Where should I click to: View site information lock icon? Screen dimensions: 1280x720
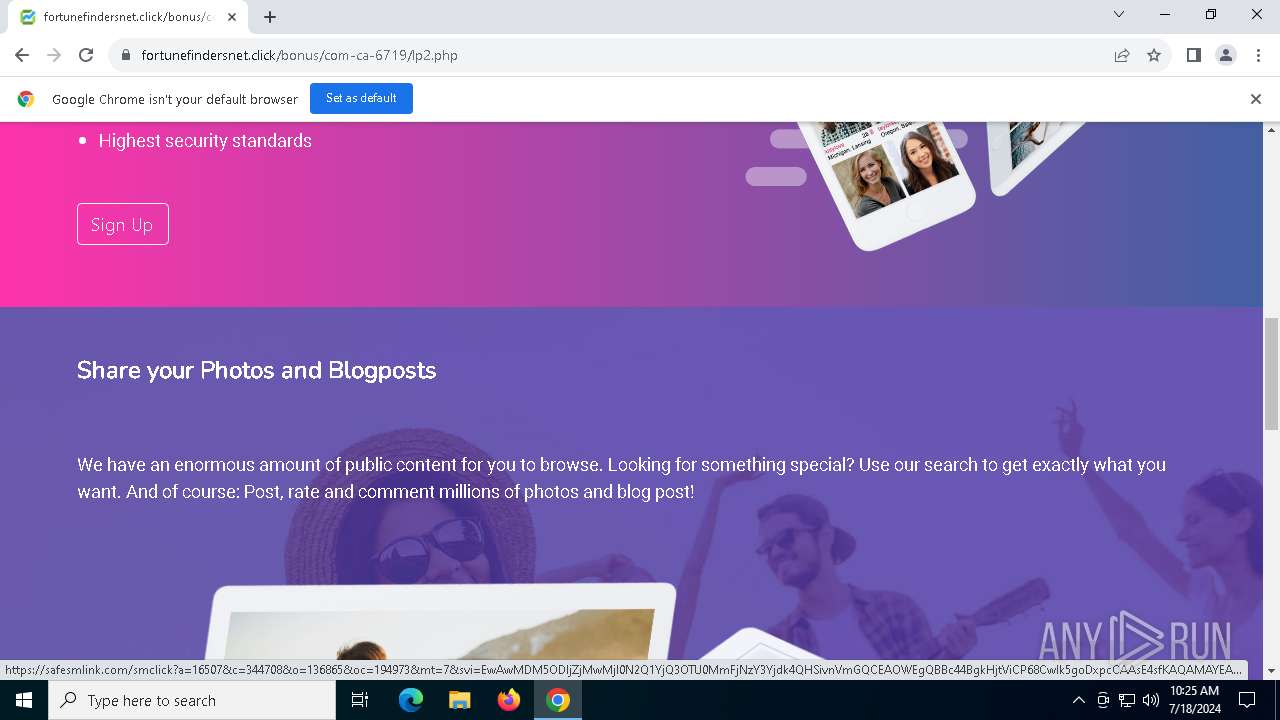pyautogui.click(x=125, y=55)
